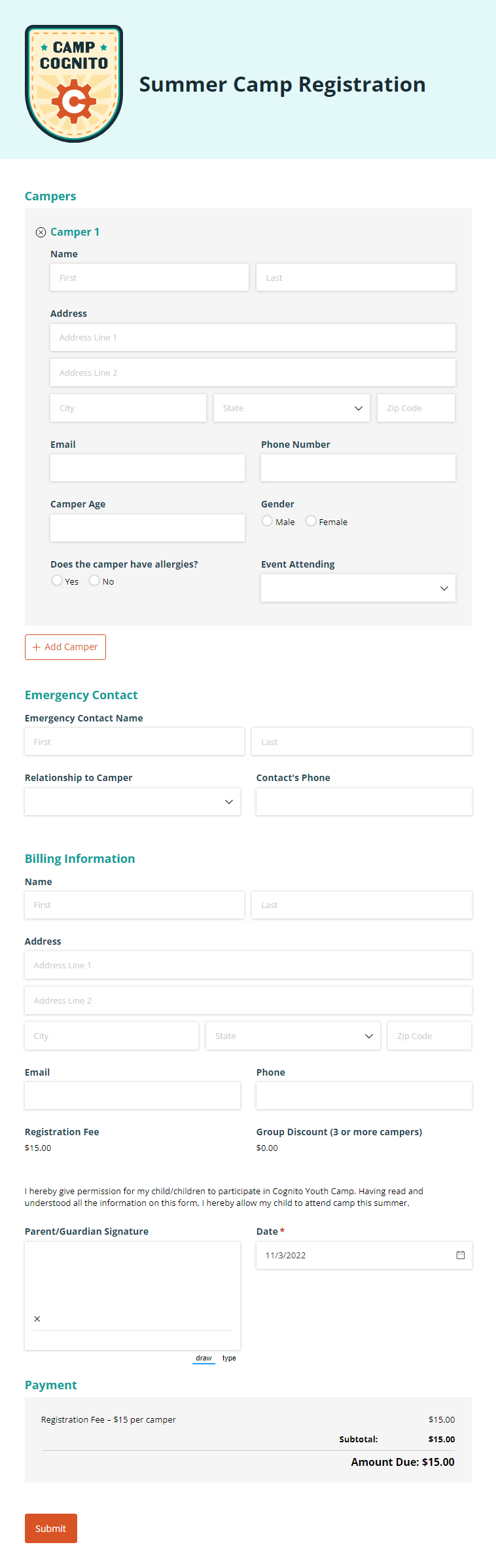This screenshot has height=1568, width=496.
Task: Select Female gender for camper
Action: pos(310,520)
